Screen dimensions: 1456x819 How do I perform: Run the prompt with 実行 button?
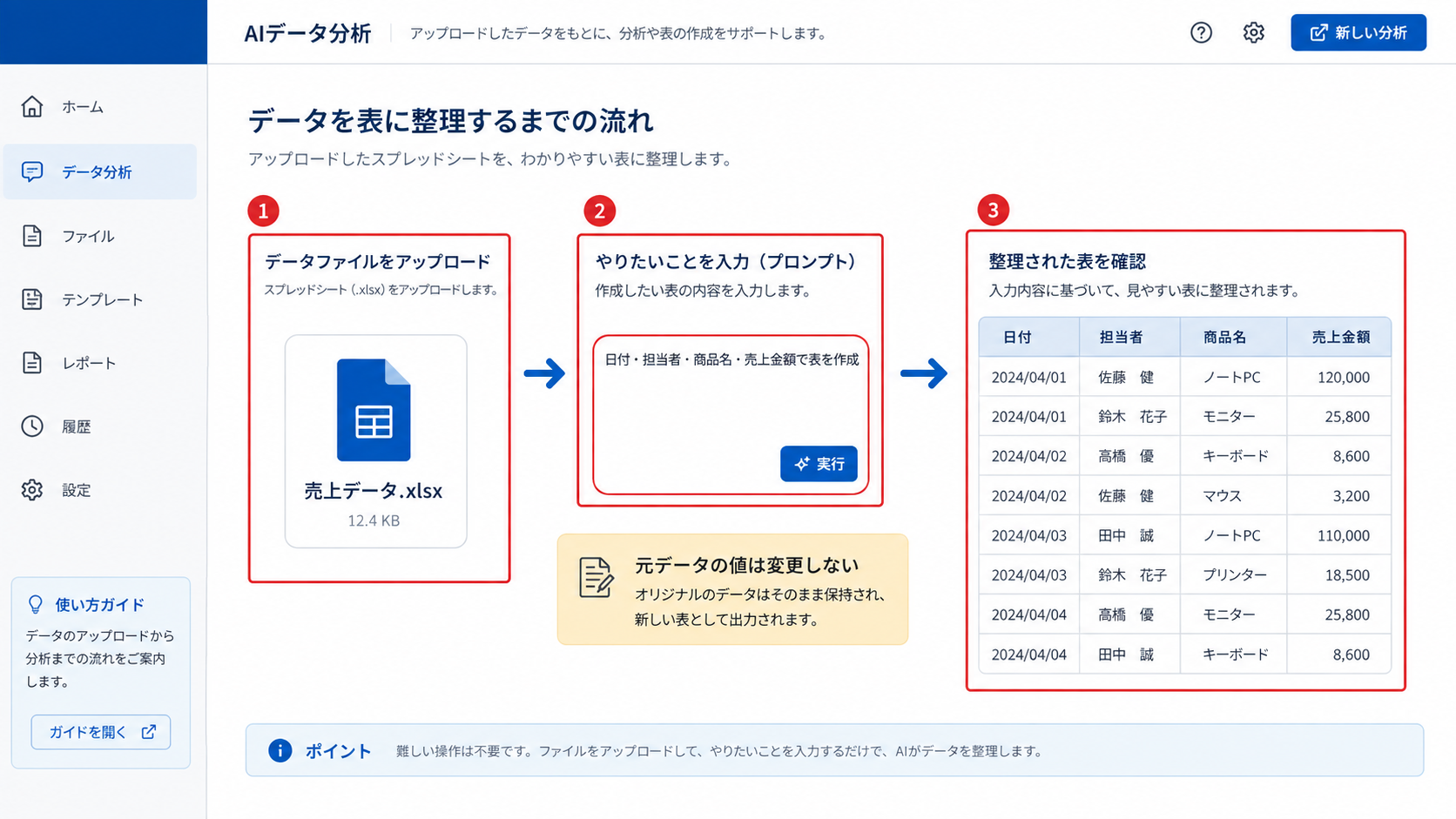point(819,464)
